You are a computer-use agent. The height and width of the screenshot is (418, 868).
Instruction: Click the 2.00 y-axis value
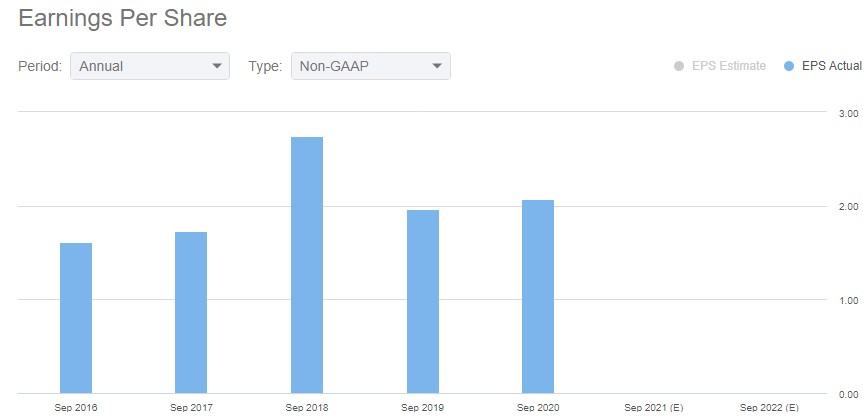(849, 207)
